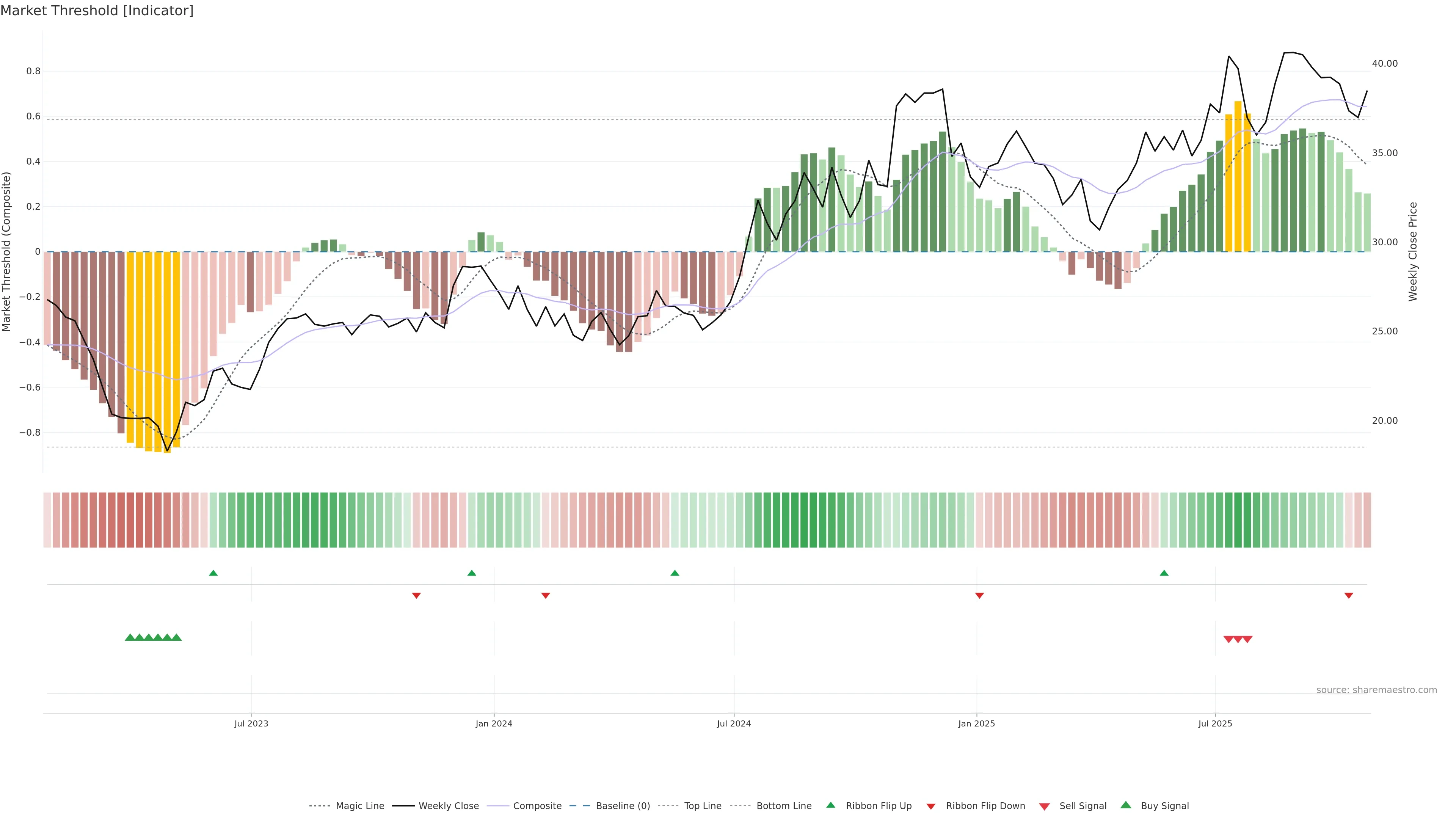
Task: Click the Baseline (0) legend label
Action: coord(622,806)
